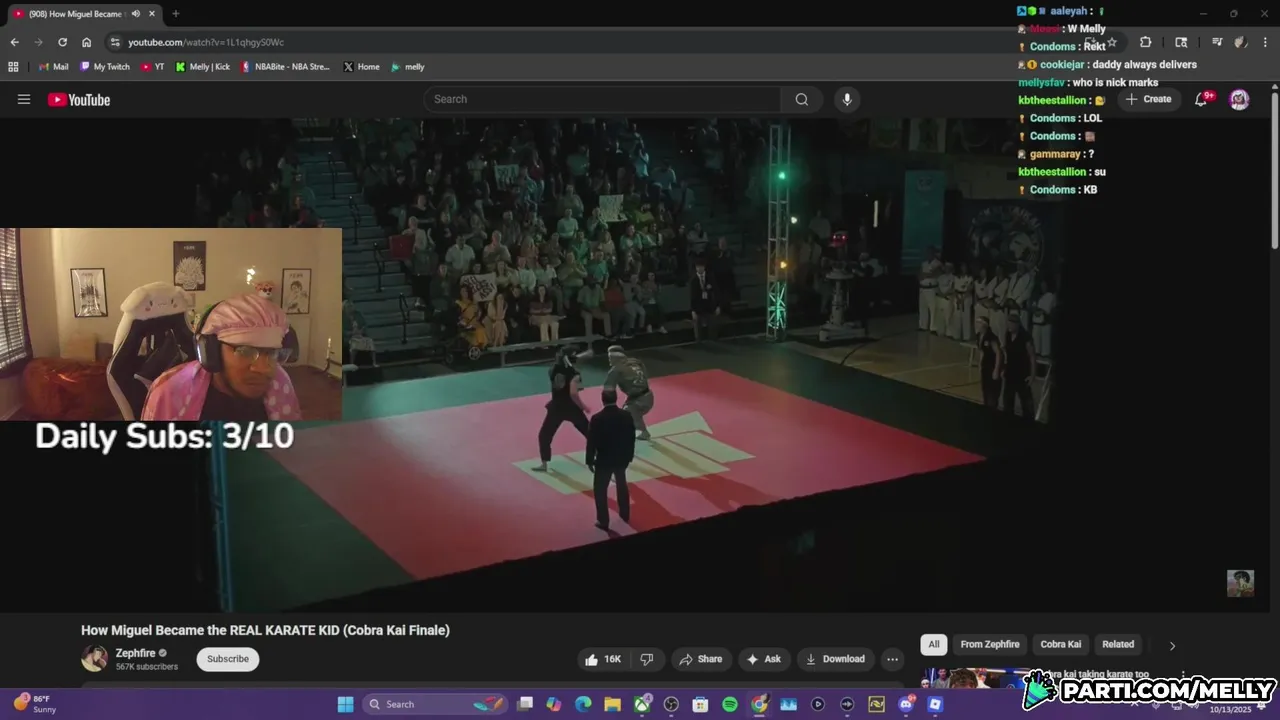Image resolution: width=1280 pixels, height=720 pixels.
Task: Open Task View from the taskbar
Action: 525,704
